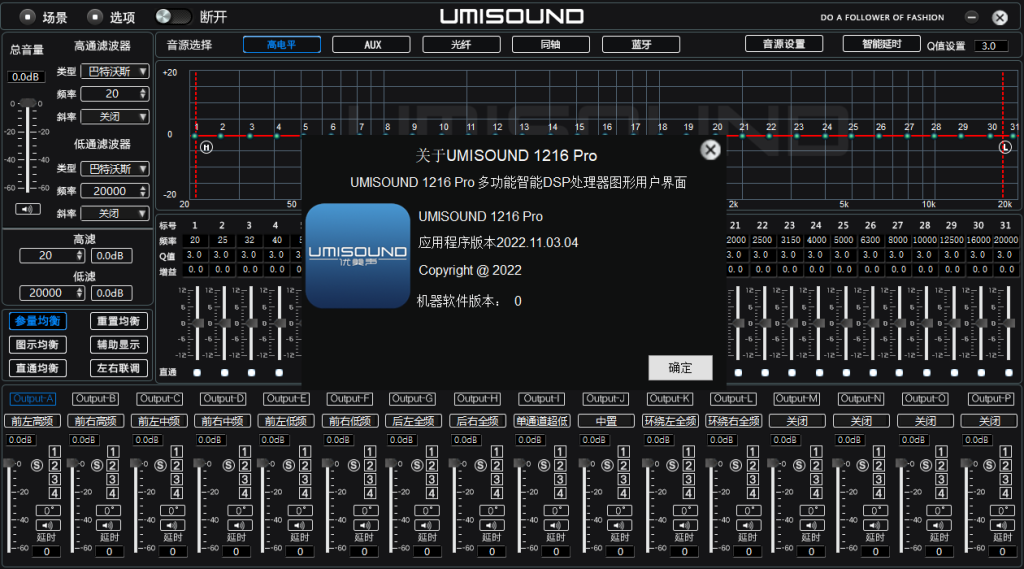1024x569 pixels.
Task: Close the About UMISOUND dialog with X
Action: [x=710, y=150]
